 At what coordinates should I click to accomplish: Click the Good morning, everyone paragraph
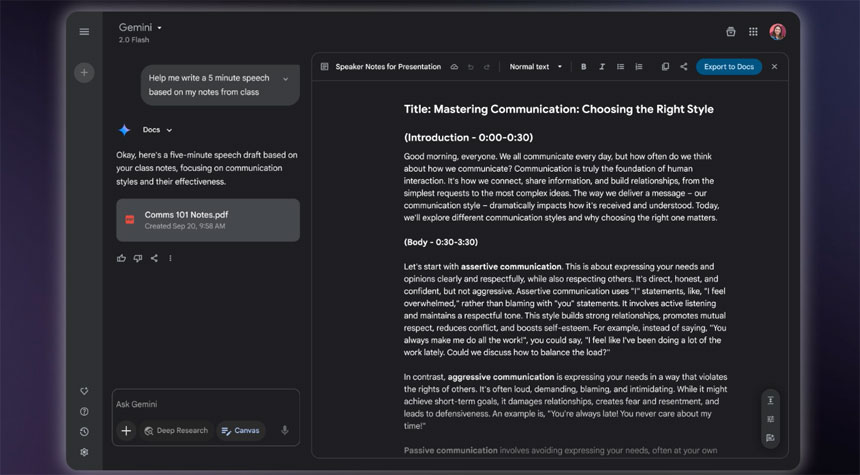[x=561, y=187]
